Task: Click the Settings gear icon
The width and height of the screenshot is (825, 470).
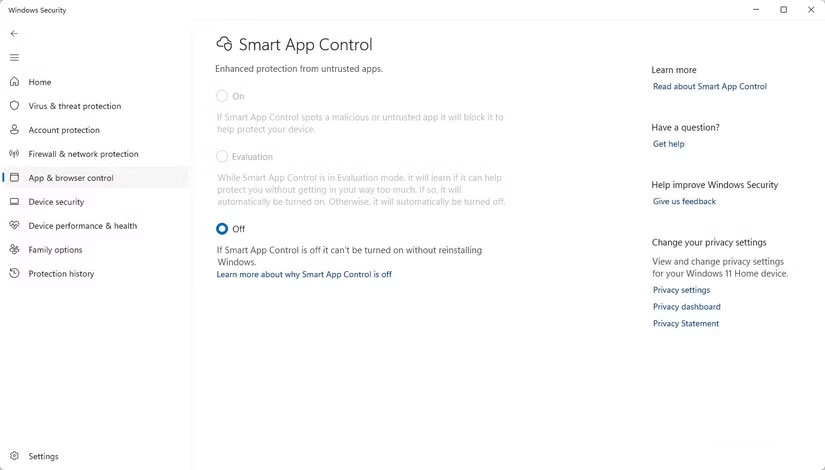Action: click(14, 456)
